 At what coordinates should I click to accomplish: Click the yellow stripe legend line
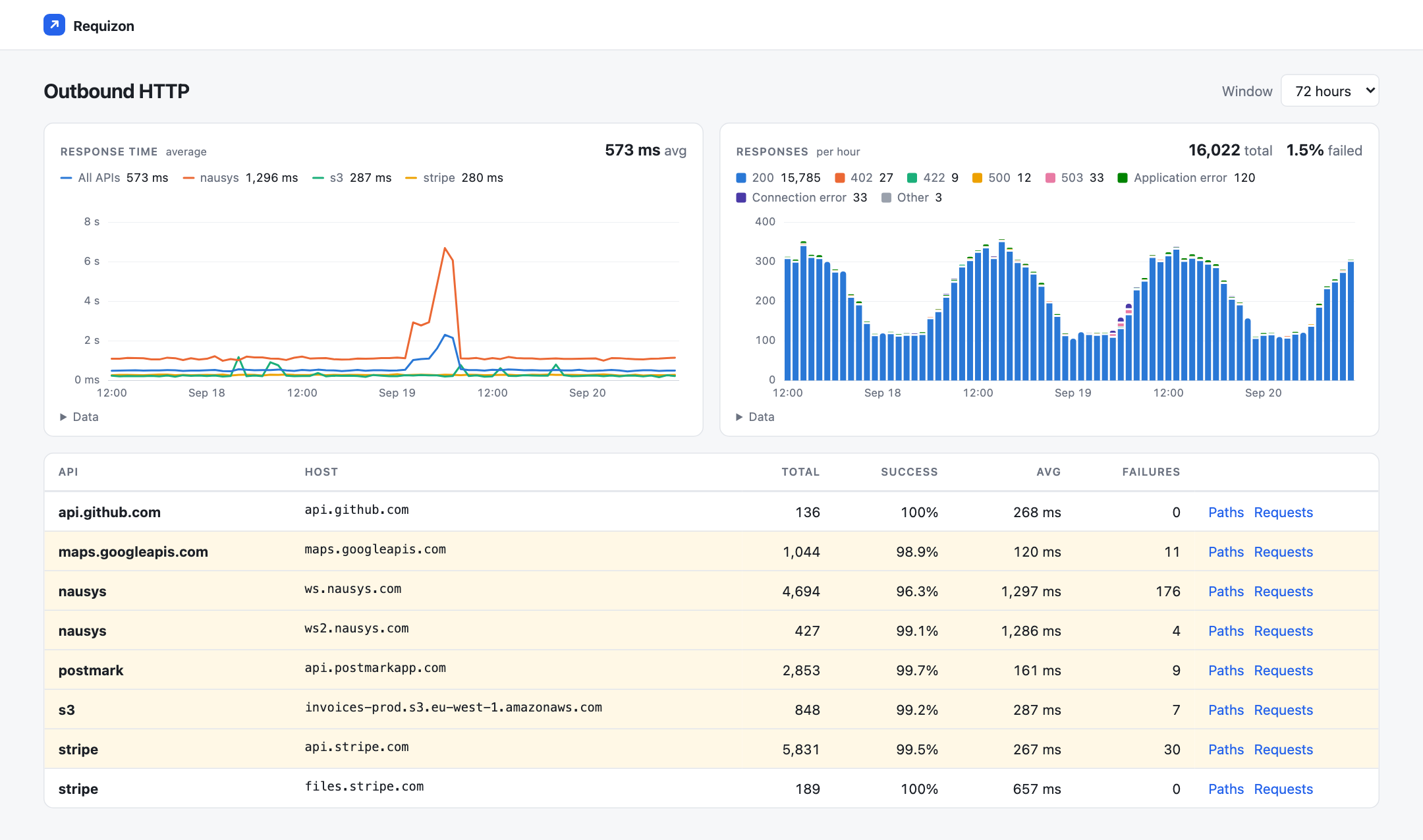tap(411, 178)
